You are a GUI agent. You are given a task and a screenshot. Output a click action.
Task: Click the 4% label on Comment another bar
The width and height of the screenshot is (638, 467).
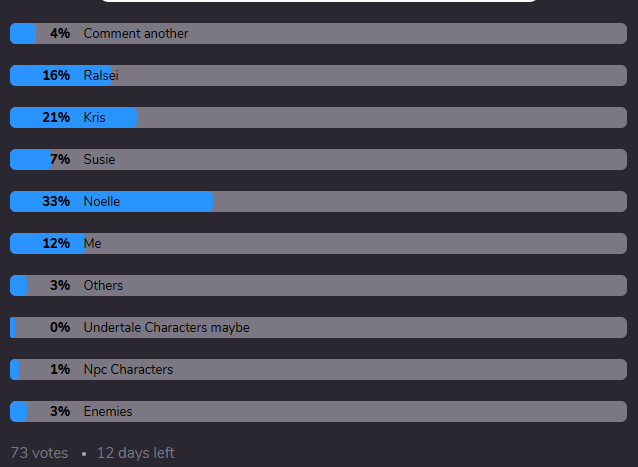click(60, 33)
